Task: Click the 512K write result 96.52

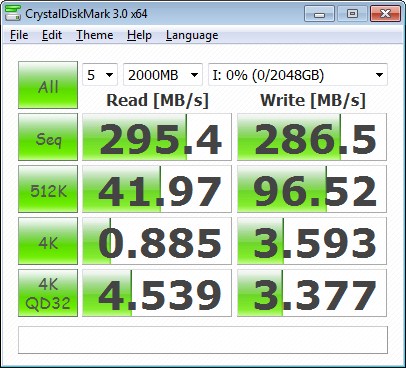Action: [312, 189]
